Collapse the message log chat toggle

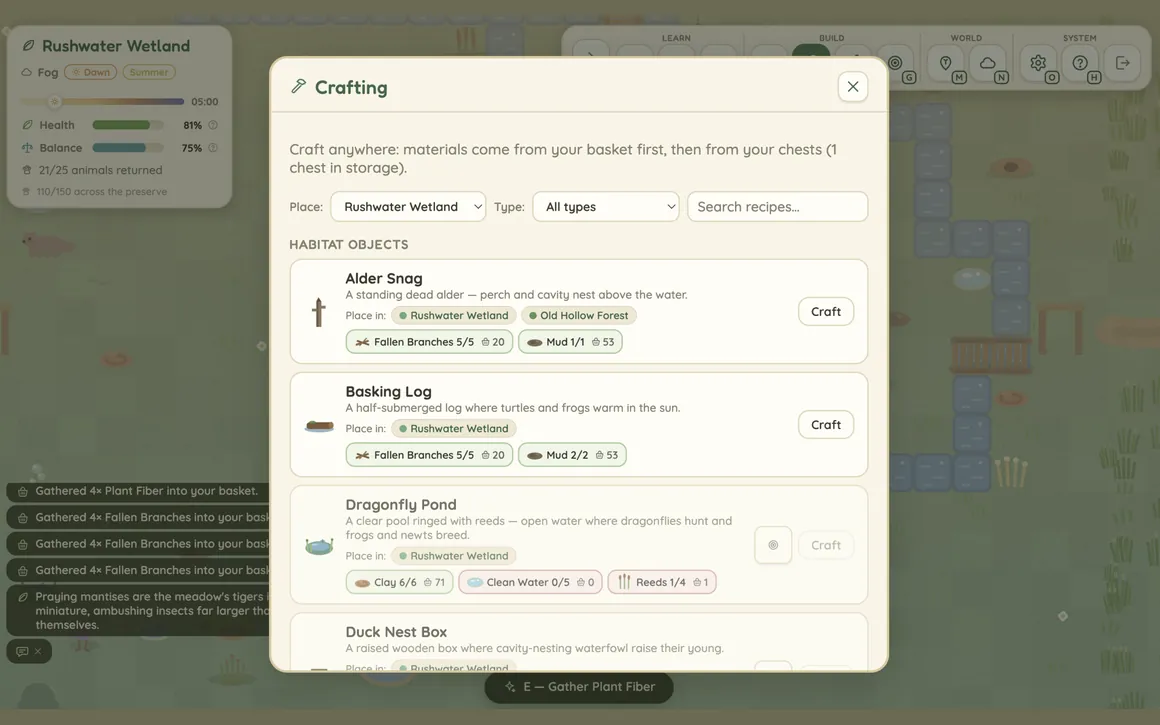click(x=29, y=651)
